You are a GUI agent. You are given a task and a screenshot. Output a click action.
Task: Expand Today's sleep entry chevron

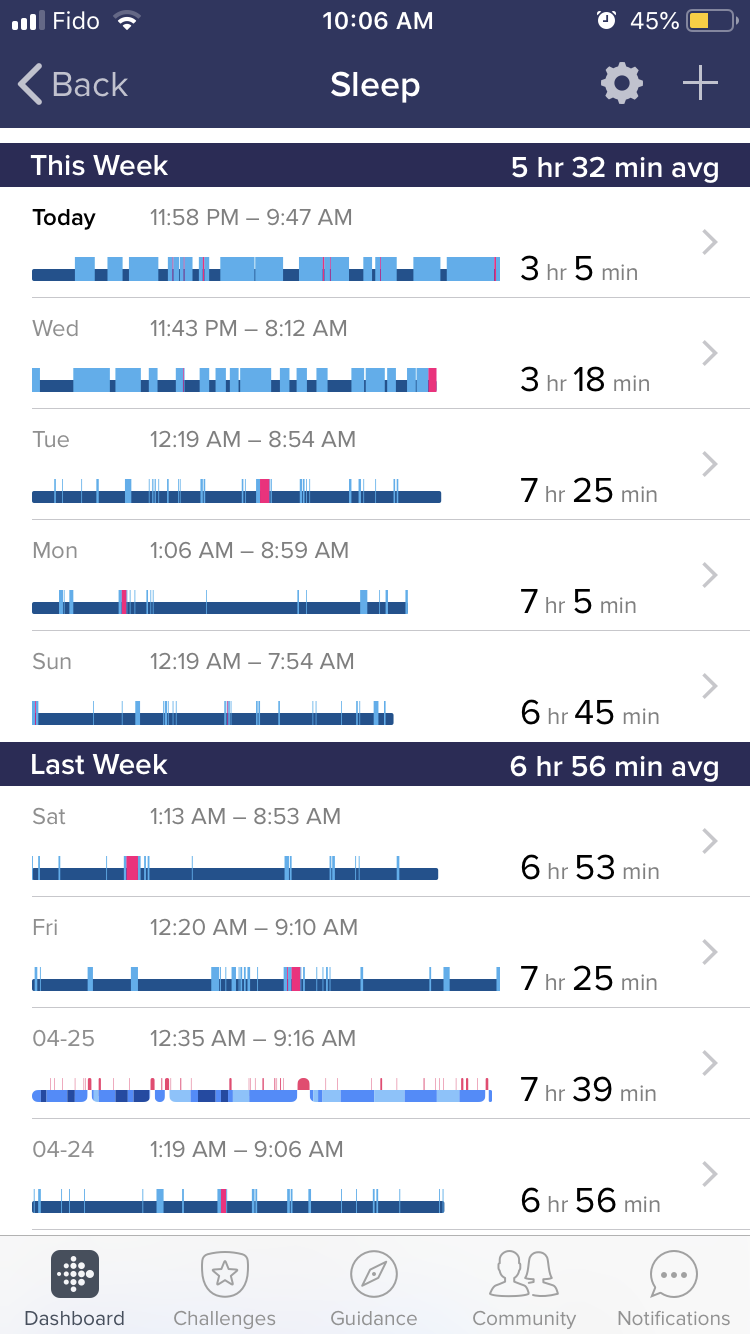[x=710, y=242]
